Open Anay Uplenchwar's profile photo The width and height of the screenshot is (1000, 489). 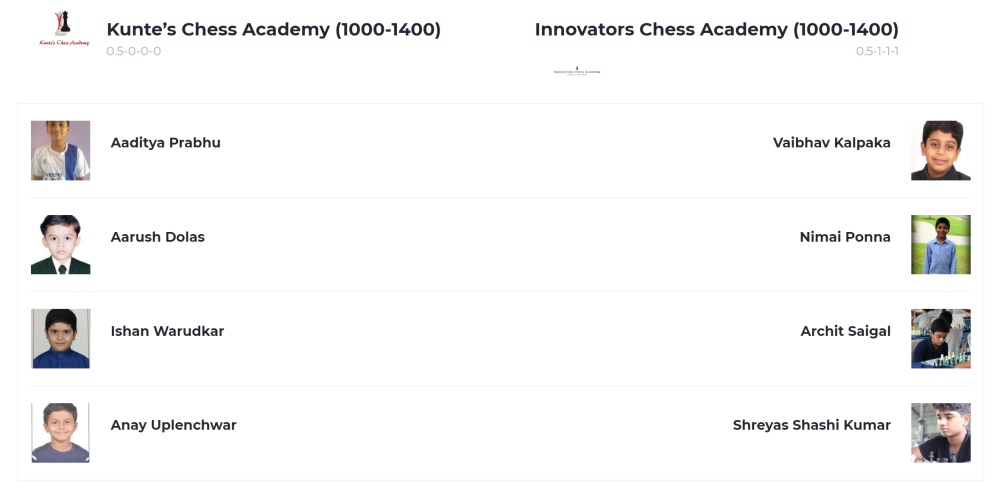(x=60, y=432)
